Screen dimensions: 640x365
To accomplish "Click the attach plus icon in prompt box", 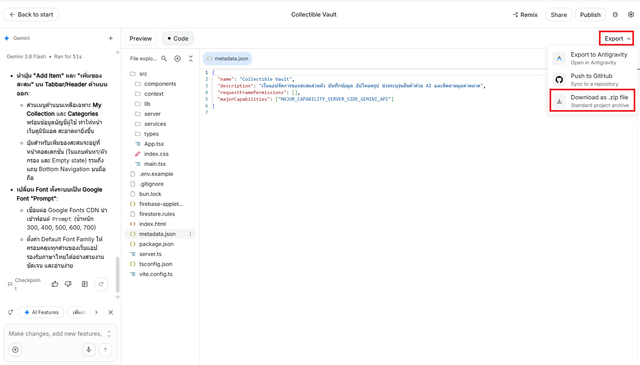I will [x=16, y=350].
